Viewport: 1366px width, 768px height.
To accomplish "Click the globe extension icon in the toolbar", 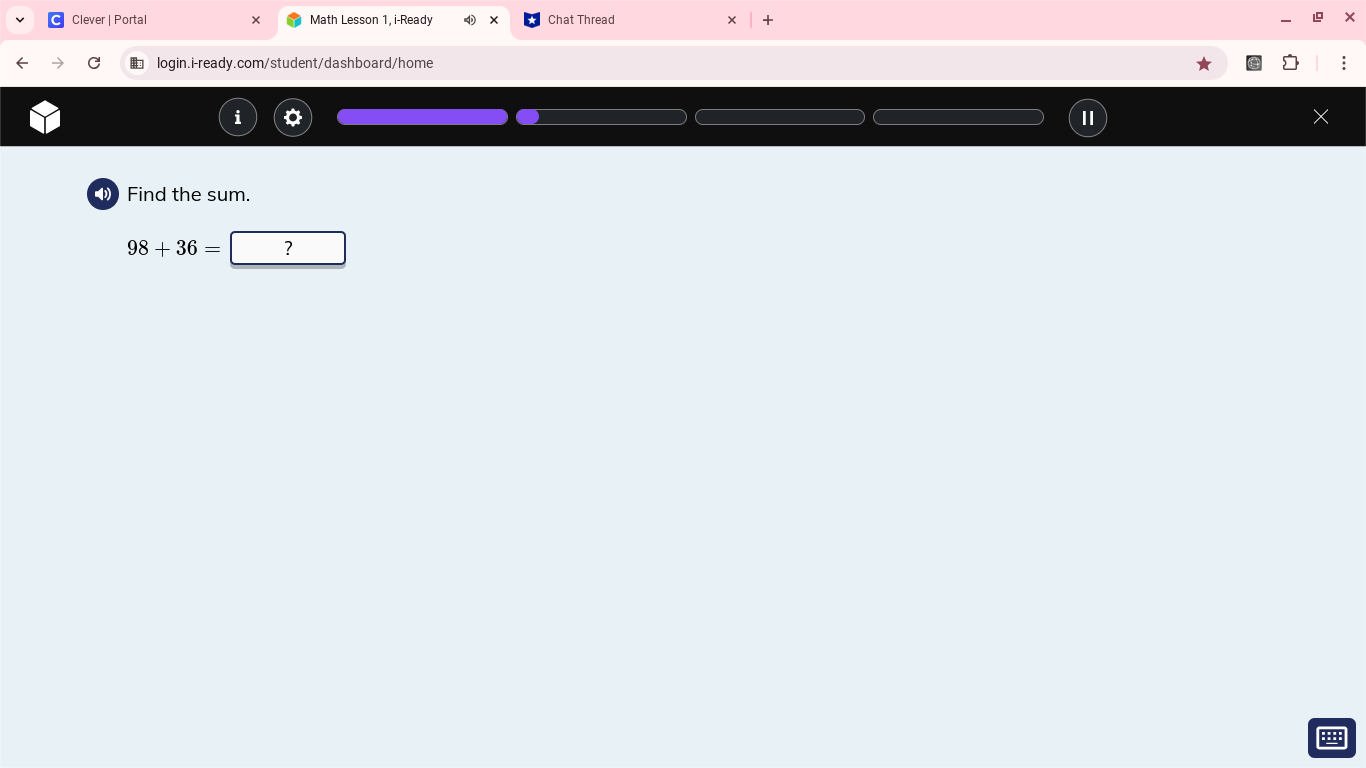I will (x=1254, y=63).
